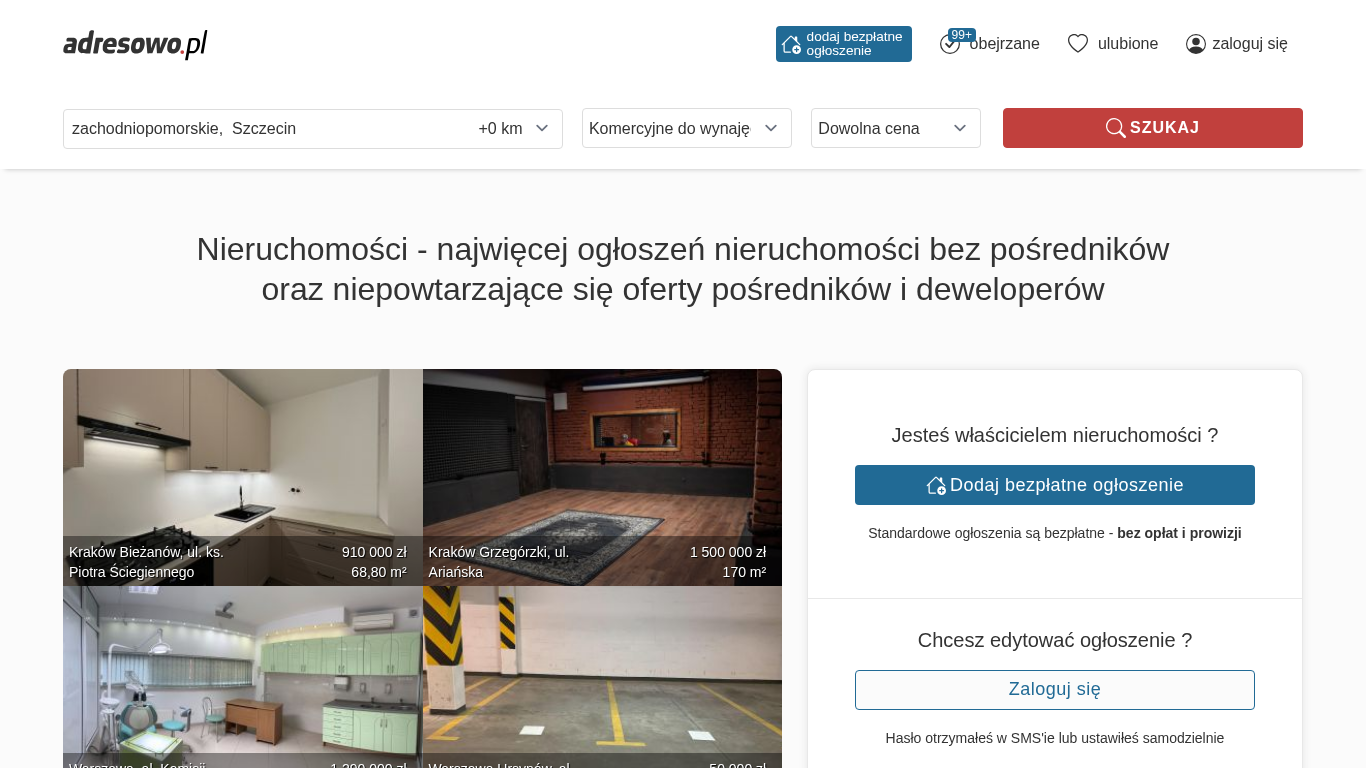Click the adresowo.pl logo
The height and width of the screenshot is (768, 1366).
pyautogui.click(x=135, y=44)
